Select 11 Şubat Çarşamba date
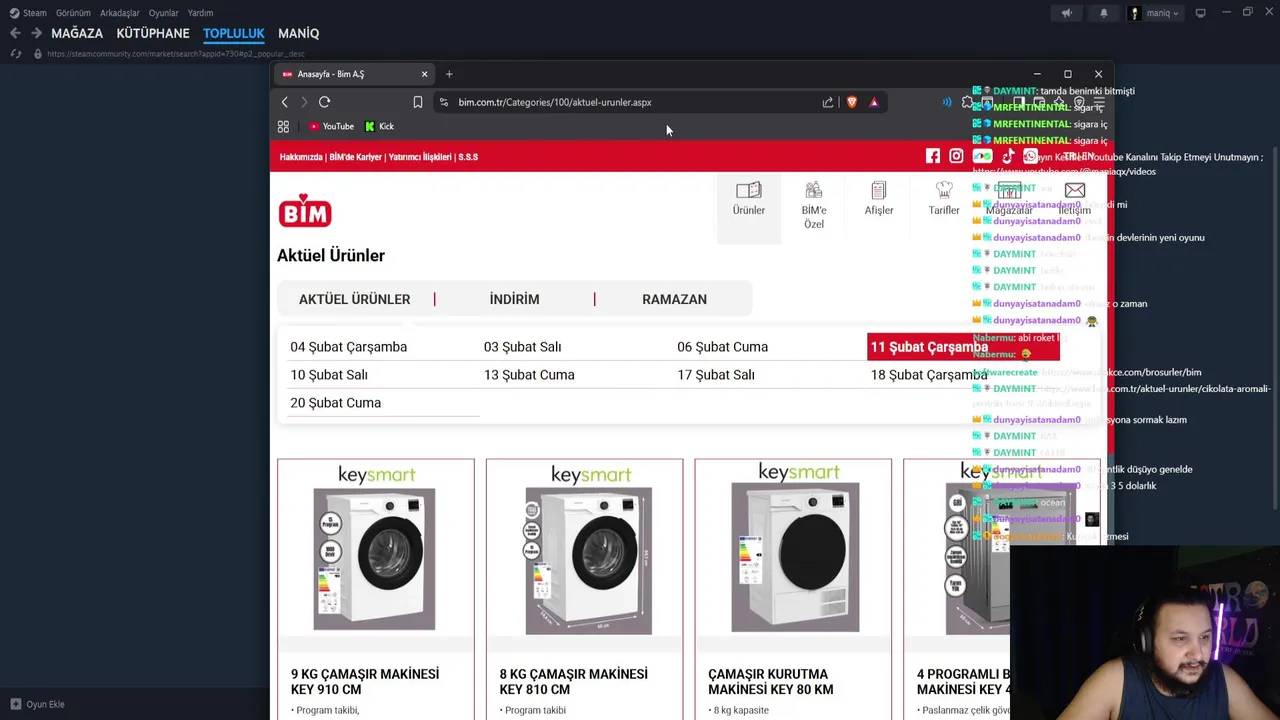This screenshot has height=720, width=1280. pos(963,347)
